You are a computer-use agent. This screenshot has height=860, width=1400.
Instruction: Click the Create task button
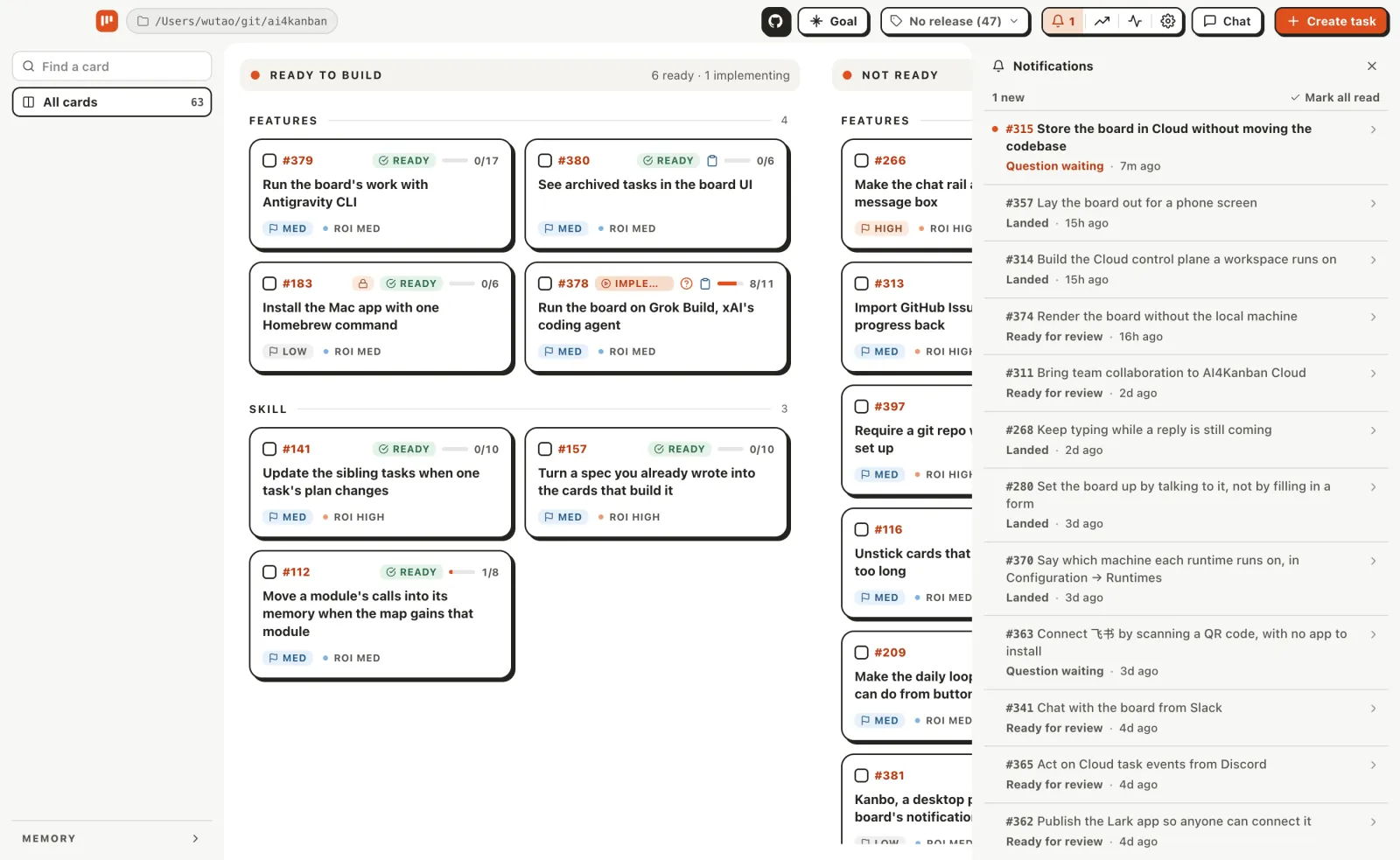(x=1331, y=21)
